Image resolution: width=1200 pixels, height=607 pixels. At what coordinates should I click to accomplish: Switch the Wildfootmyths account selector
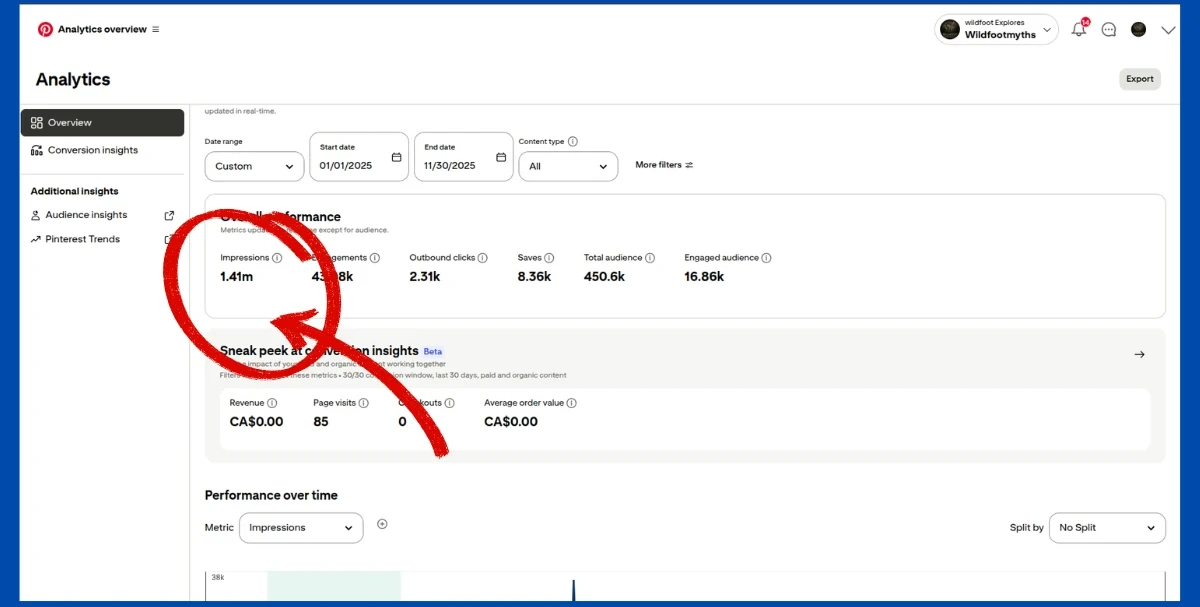[996, 30]
